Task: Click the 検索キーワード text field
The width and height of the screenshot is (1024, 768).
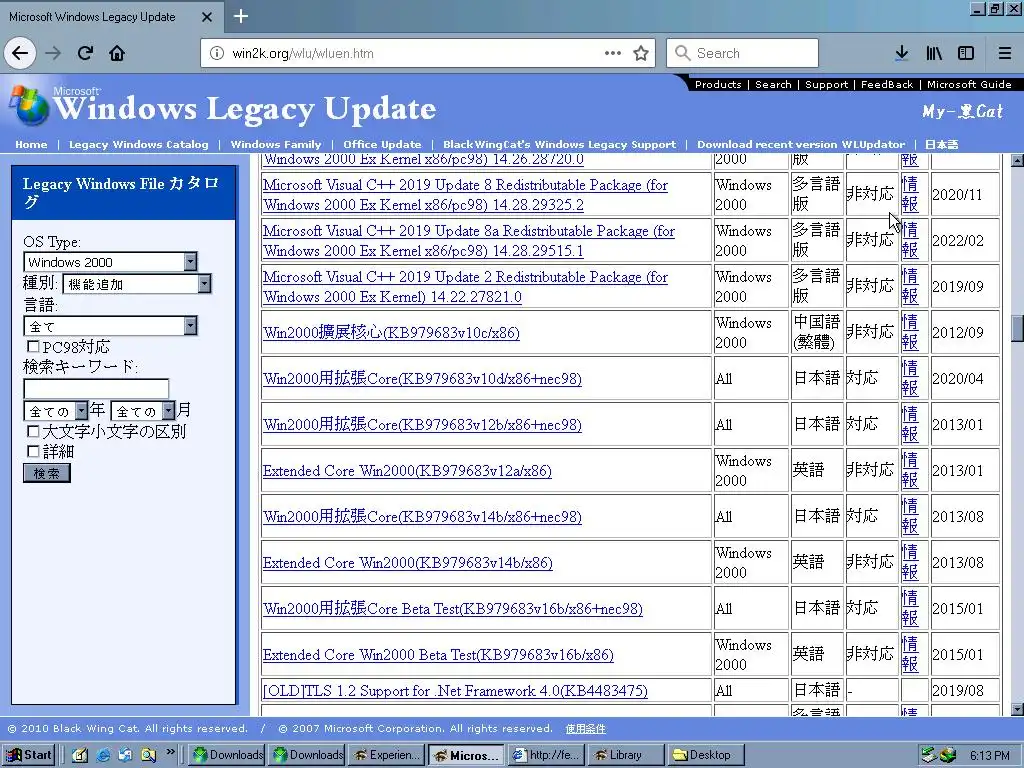Action: 96,389
